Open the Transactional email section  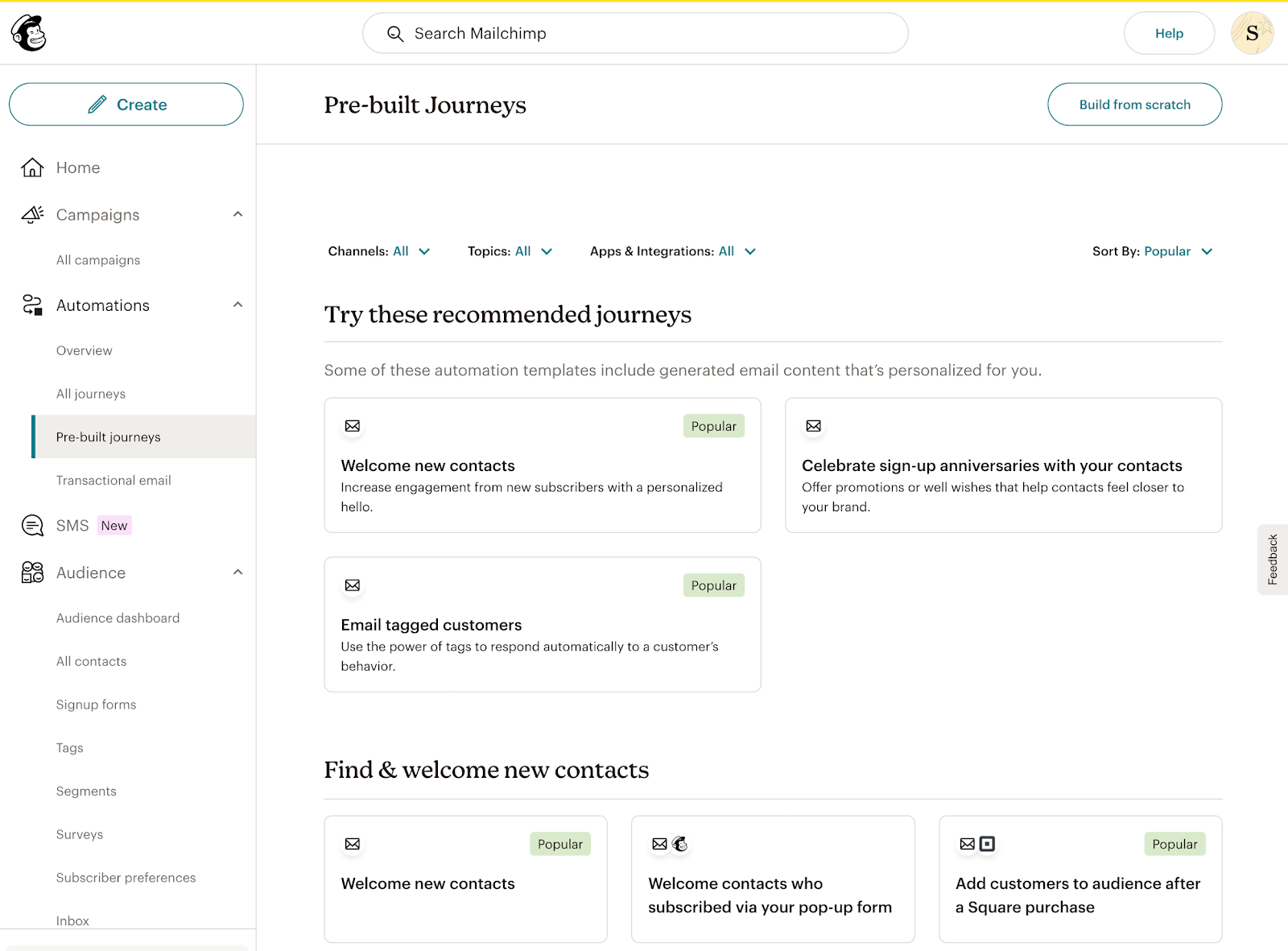pos(113,480)
